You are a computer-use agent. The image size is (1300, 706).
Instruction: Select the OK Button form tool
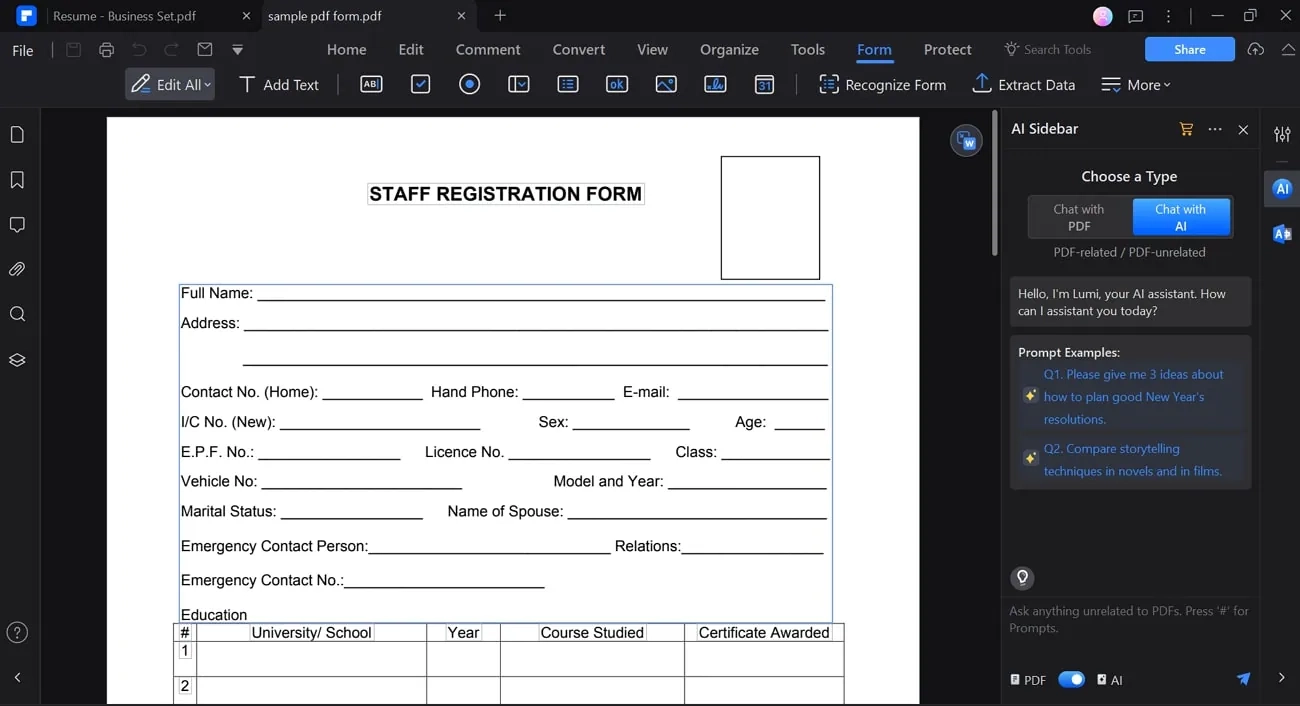(617, 85)
